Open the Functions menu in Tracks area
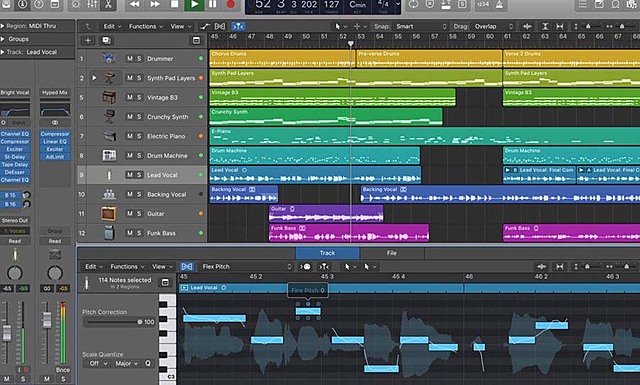 pyautogui.click(x=146, y=27)
